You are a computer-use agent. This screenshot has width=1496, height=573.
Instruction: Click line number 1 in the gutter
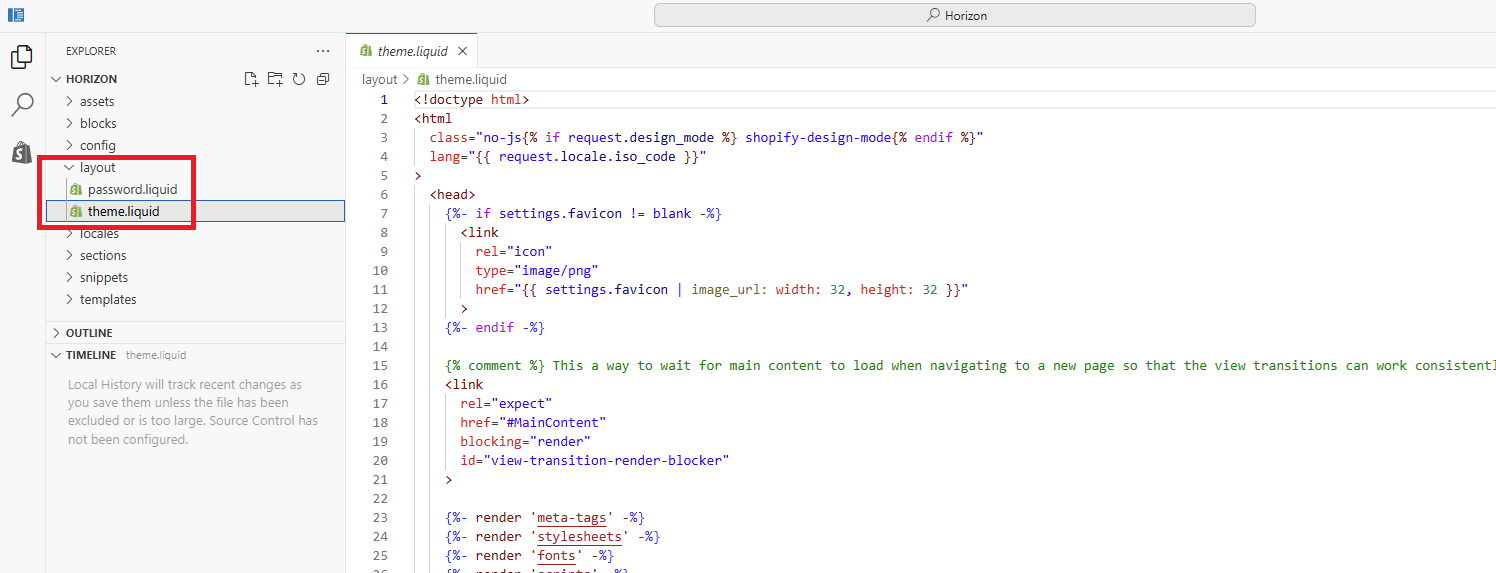384,100
